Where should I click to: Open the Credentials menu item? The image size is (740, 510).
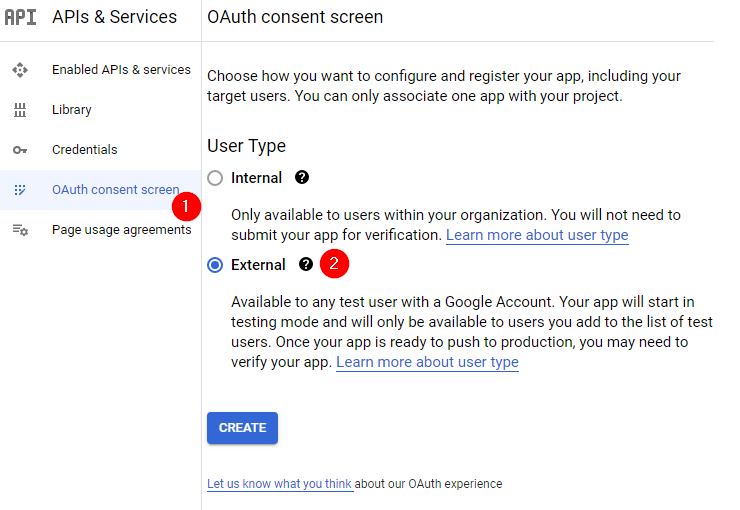(85, 150)
